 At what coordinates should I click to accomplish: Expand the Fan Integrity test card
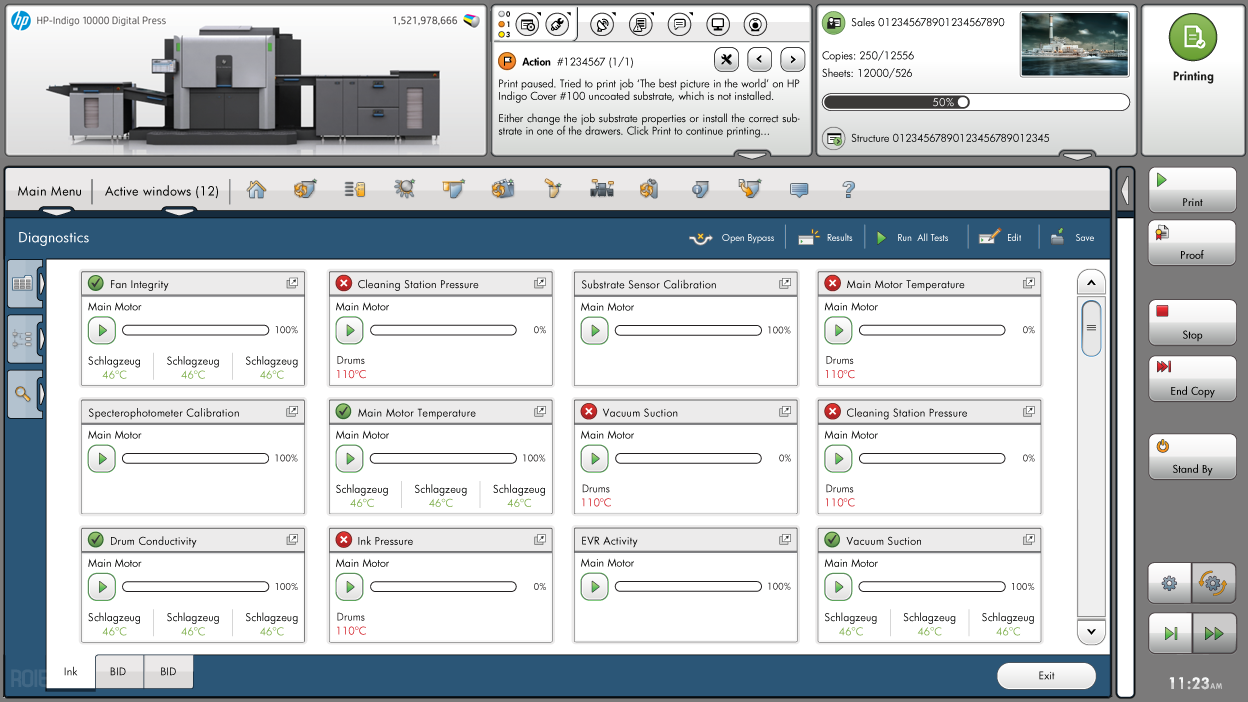(x=292, y=284)
